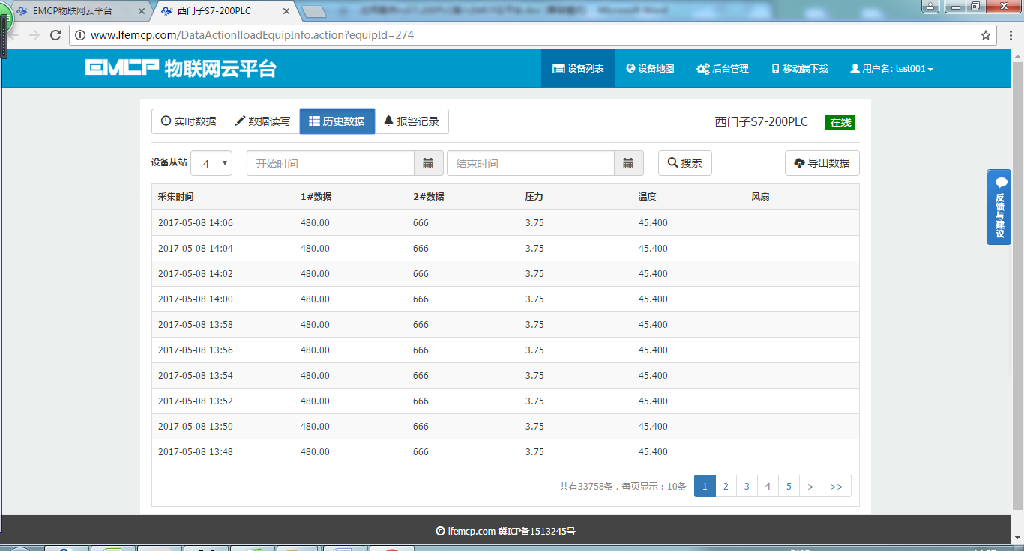This screenshot has height=551, width=1024.
Task: Expand the 设备从站 slave station dropdown
Action: pos(212,163)
